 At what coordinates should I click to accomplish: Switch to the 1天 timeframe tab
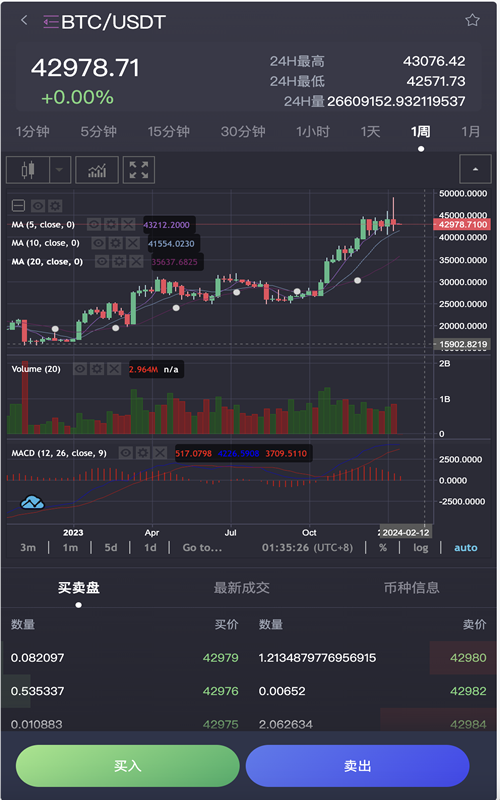click(x=370, y=132)
